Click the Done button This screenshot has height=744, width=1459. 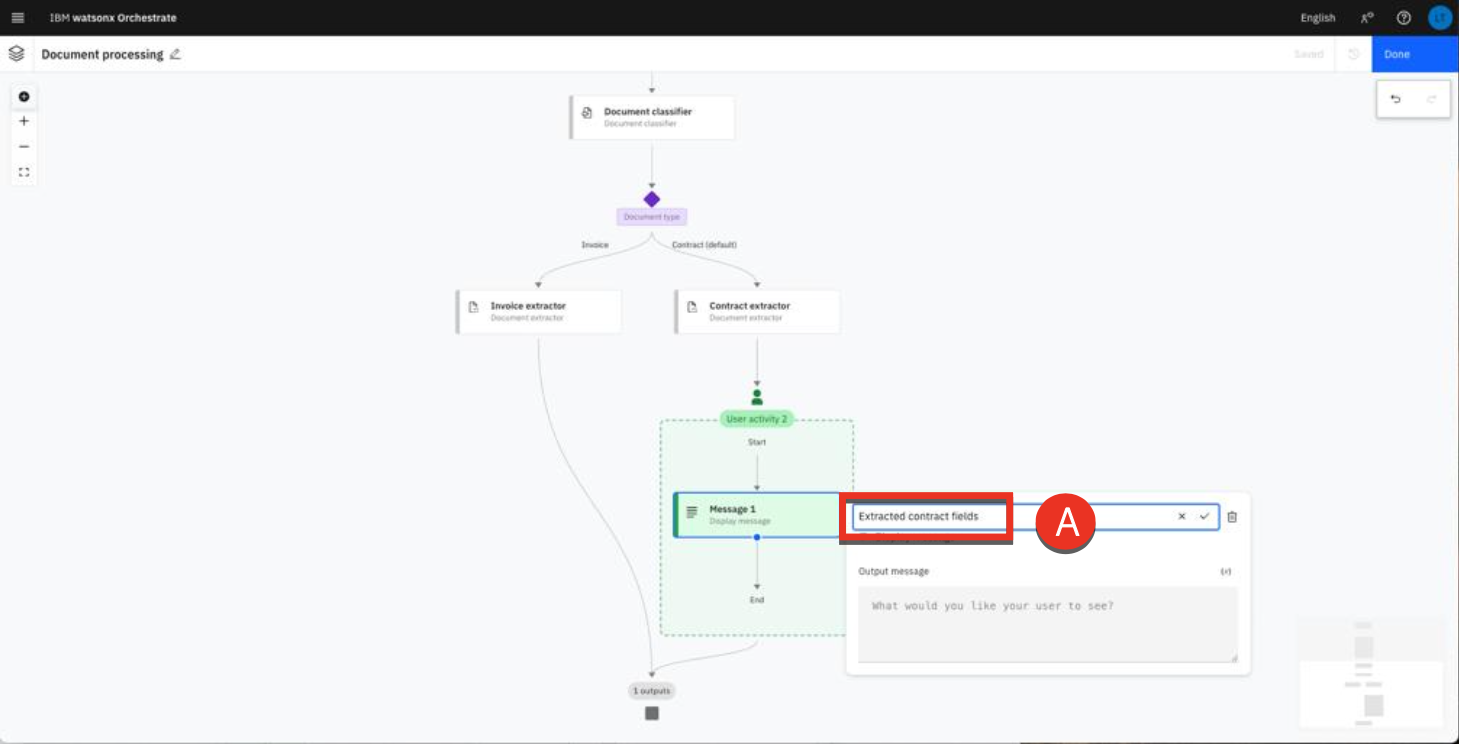pyautogui.click(x=1414, y=54)
